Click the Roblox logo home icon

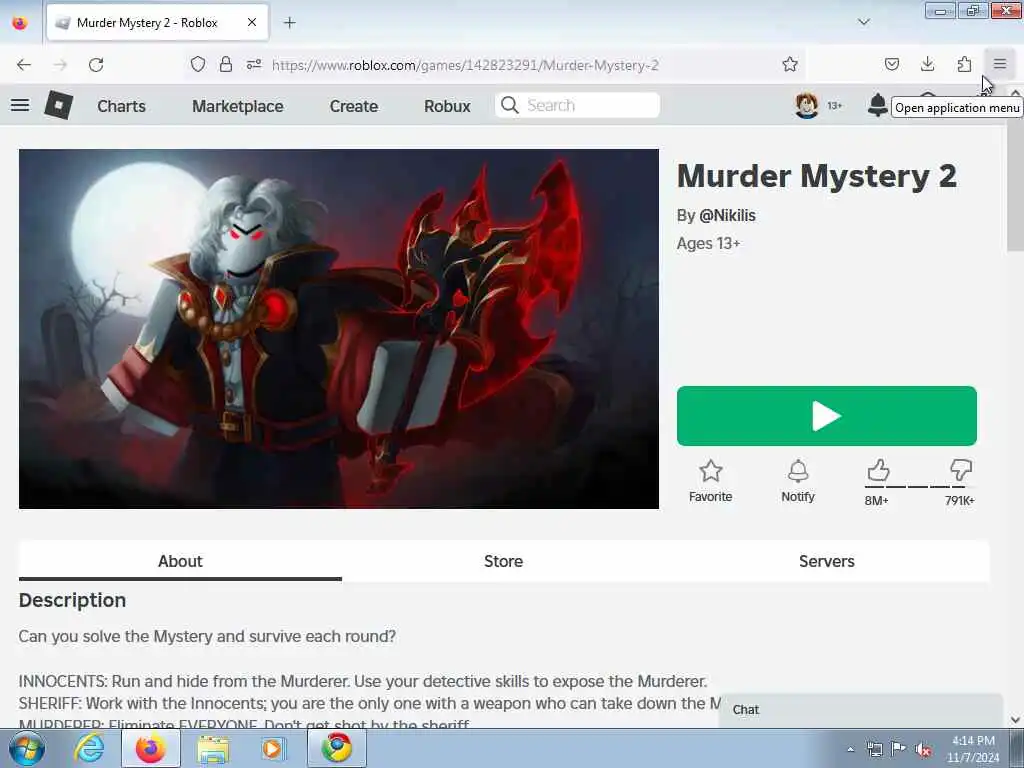point(58,104)
